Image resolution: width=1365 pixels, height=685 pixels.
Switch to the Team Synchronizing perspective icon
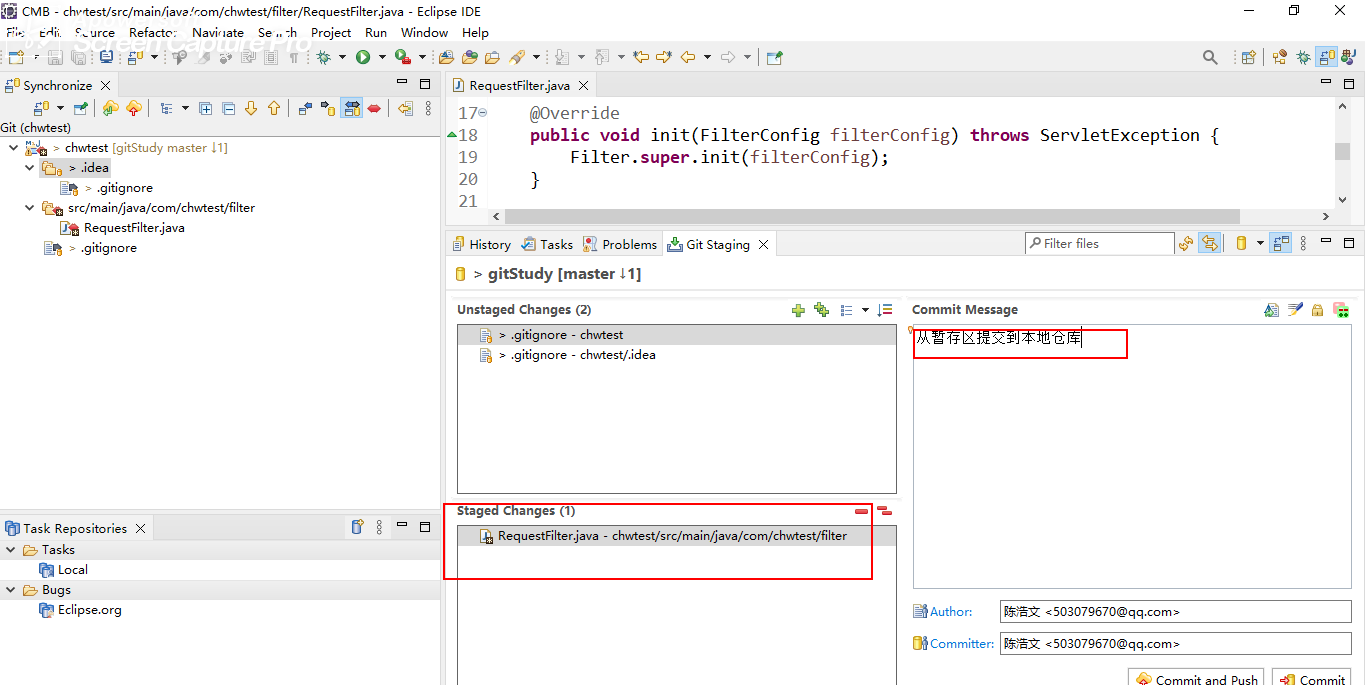pos(1327,57)
